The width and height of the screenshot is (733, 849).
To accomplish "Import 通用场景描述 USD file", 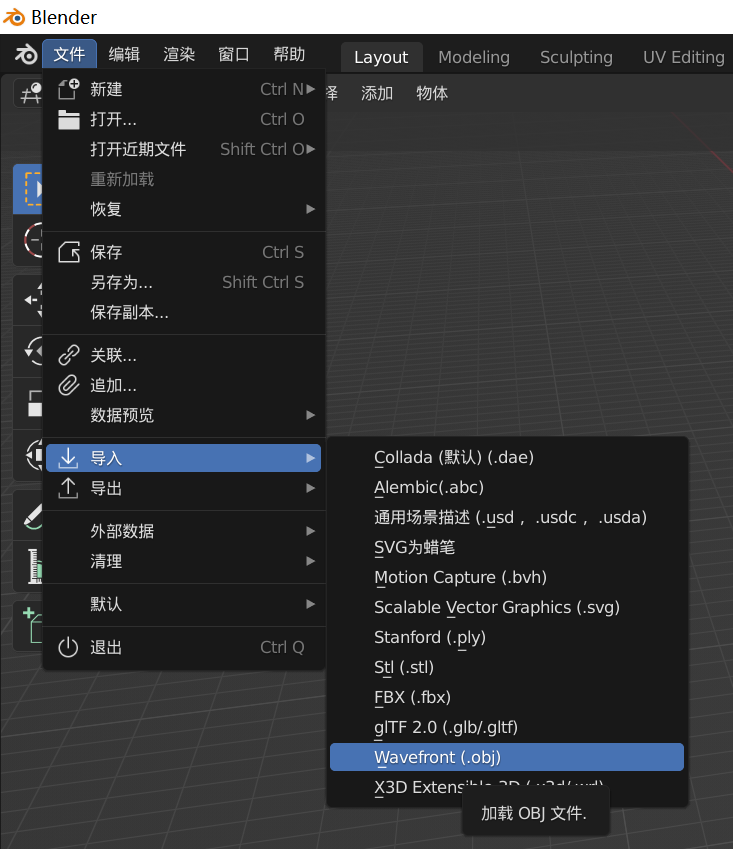I will (x=507, y=518).
